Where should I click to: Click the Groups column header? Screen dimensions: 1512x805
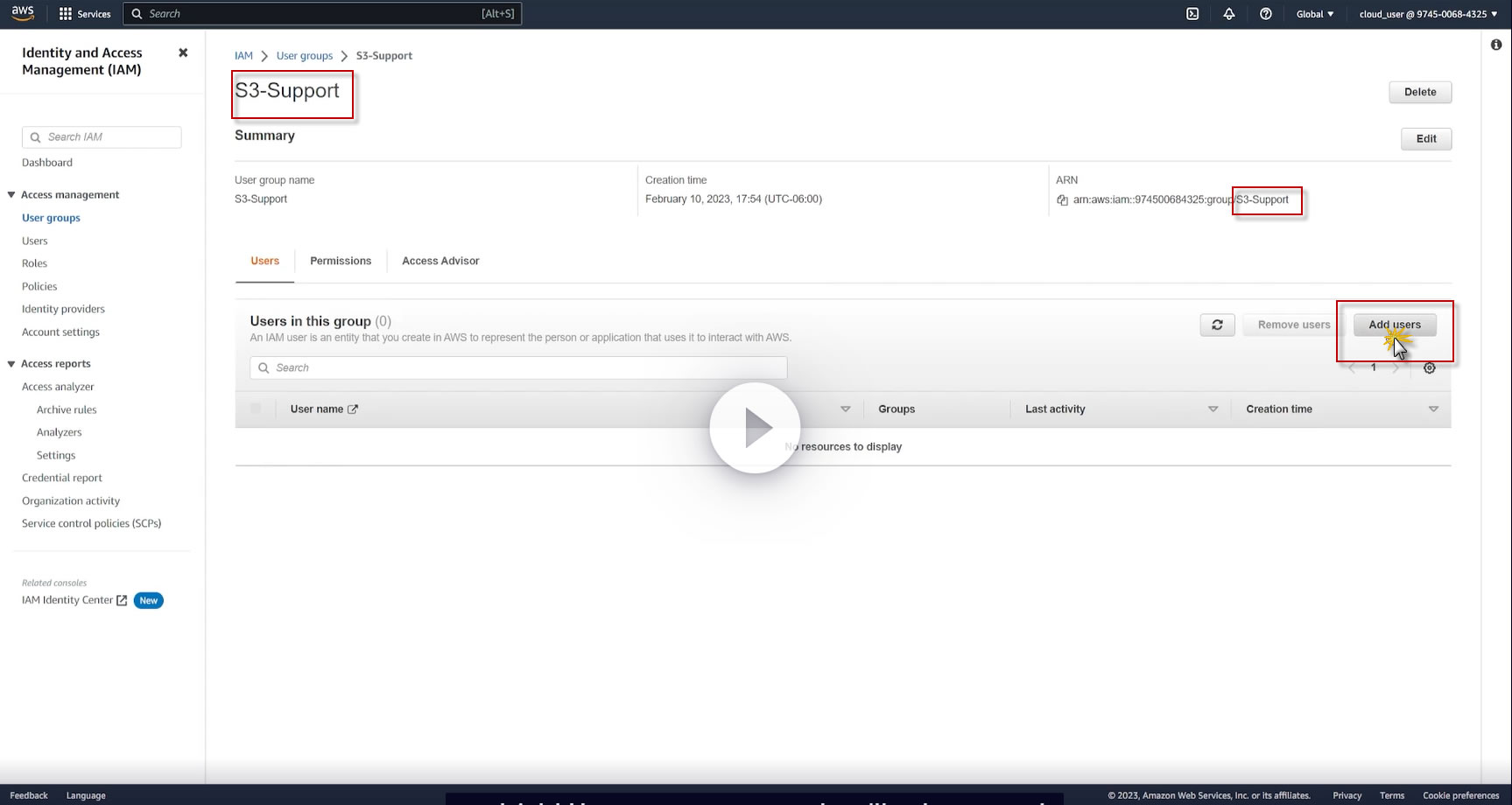[x=897, y=409]
